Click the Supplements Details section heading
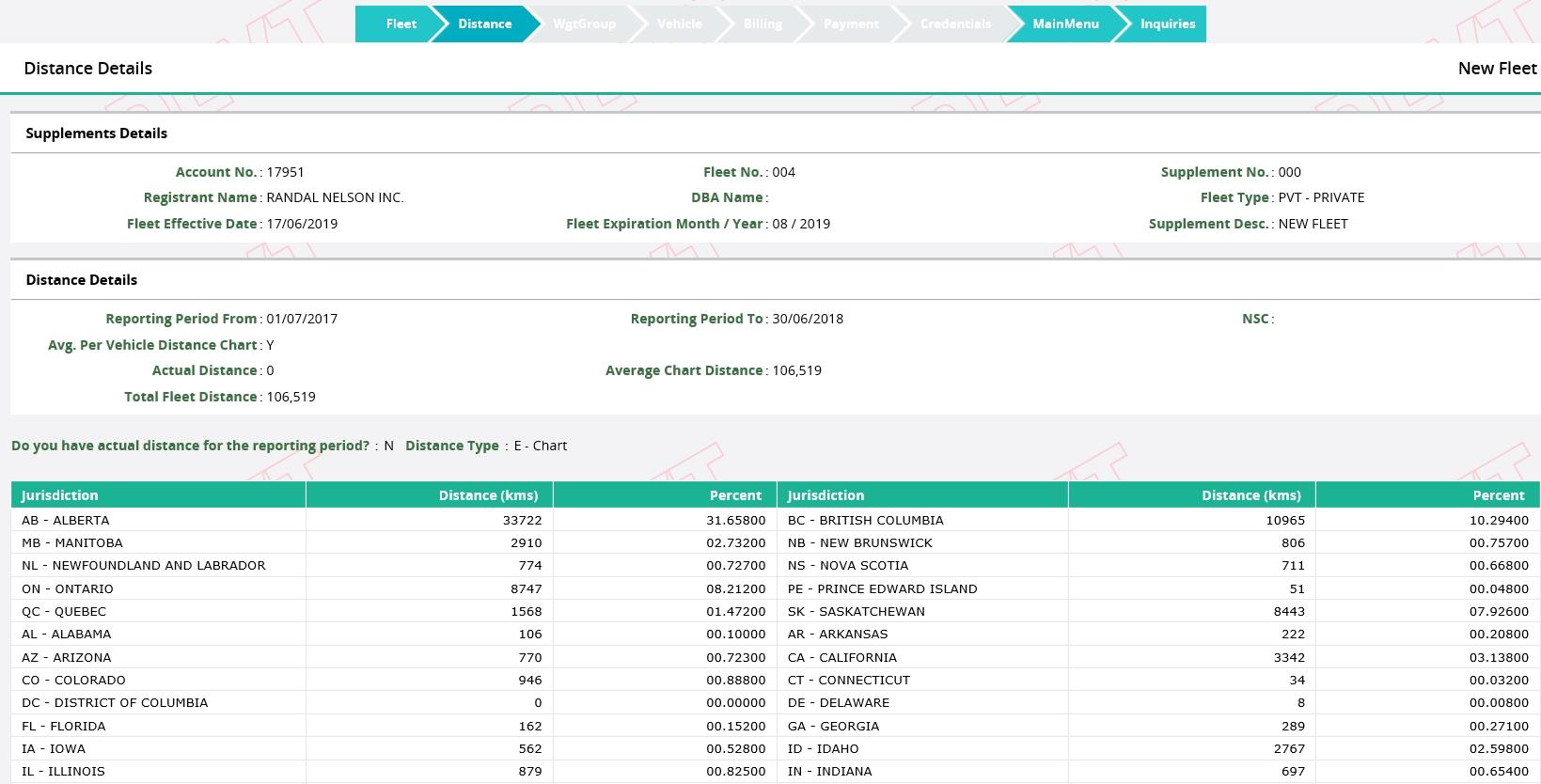 tap(97, 133)
